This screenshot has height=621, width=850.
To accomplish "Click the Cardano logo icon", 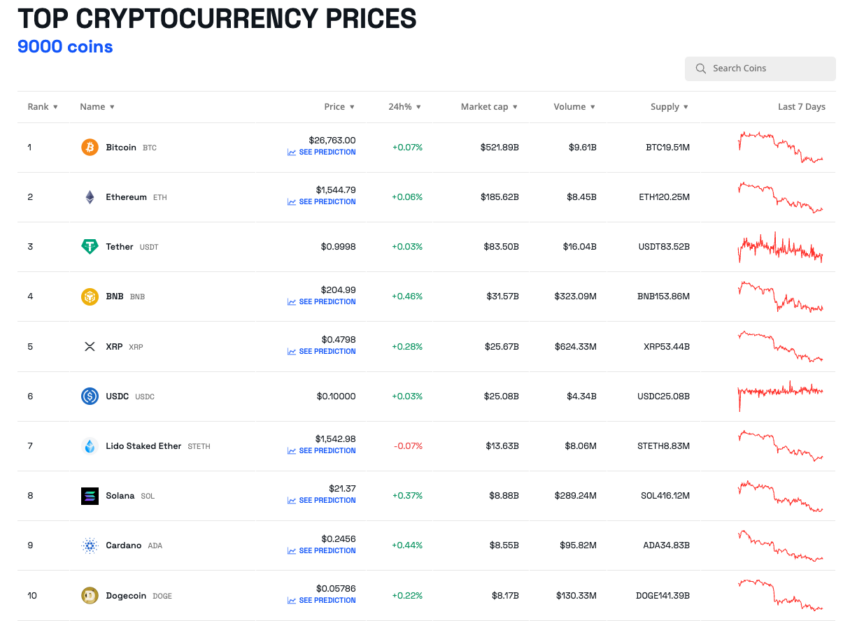I will 91,545.
